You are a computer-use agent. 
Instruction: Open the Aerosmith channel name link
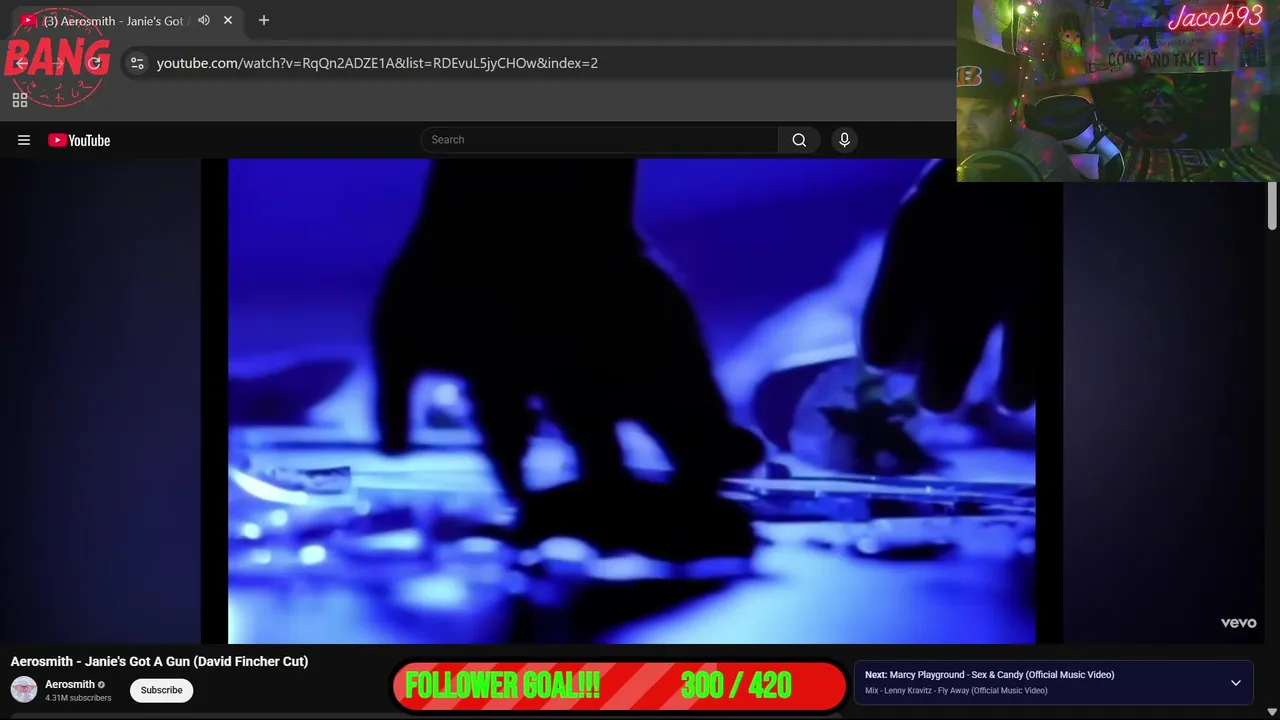click(x=70, y=684)
